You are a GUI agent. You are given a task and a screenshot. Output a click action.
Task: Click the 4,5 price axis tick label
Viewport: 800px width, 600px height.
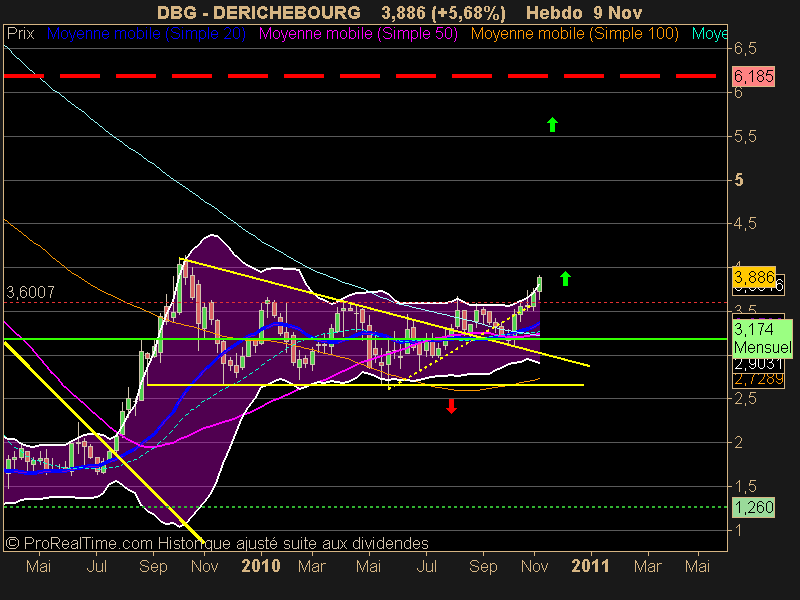point(745,223)
